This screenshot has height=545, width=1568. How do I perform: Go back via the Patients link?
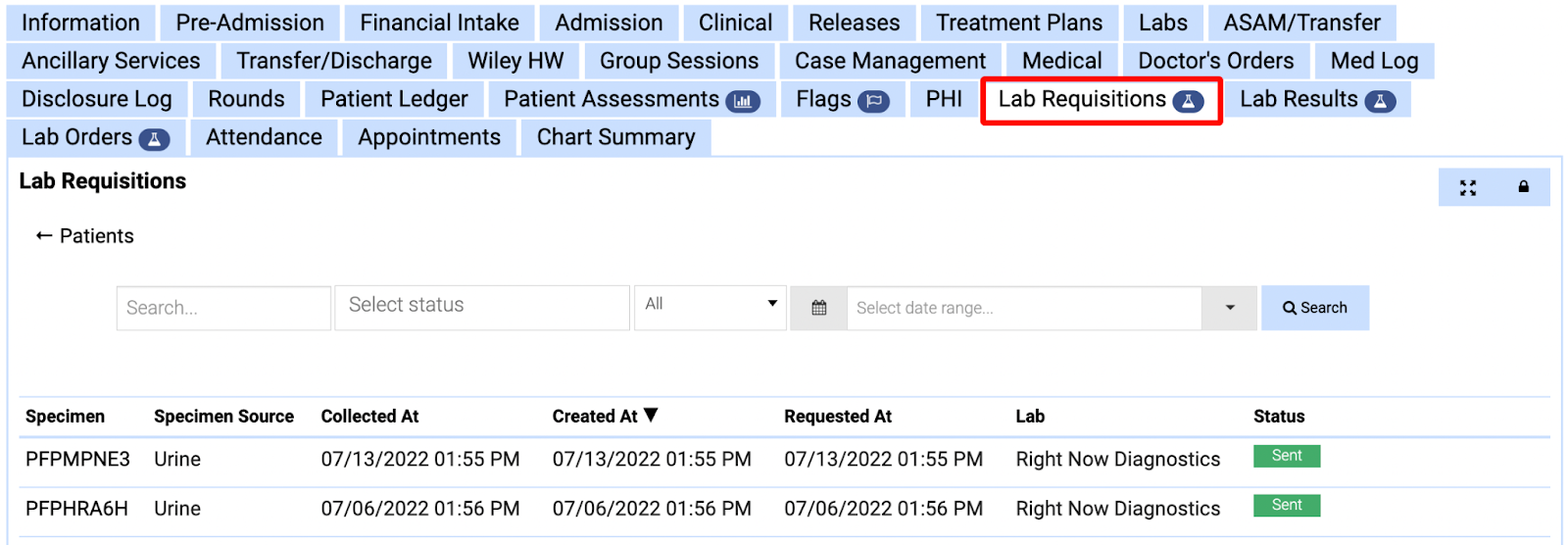[85, 236]
